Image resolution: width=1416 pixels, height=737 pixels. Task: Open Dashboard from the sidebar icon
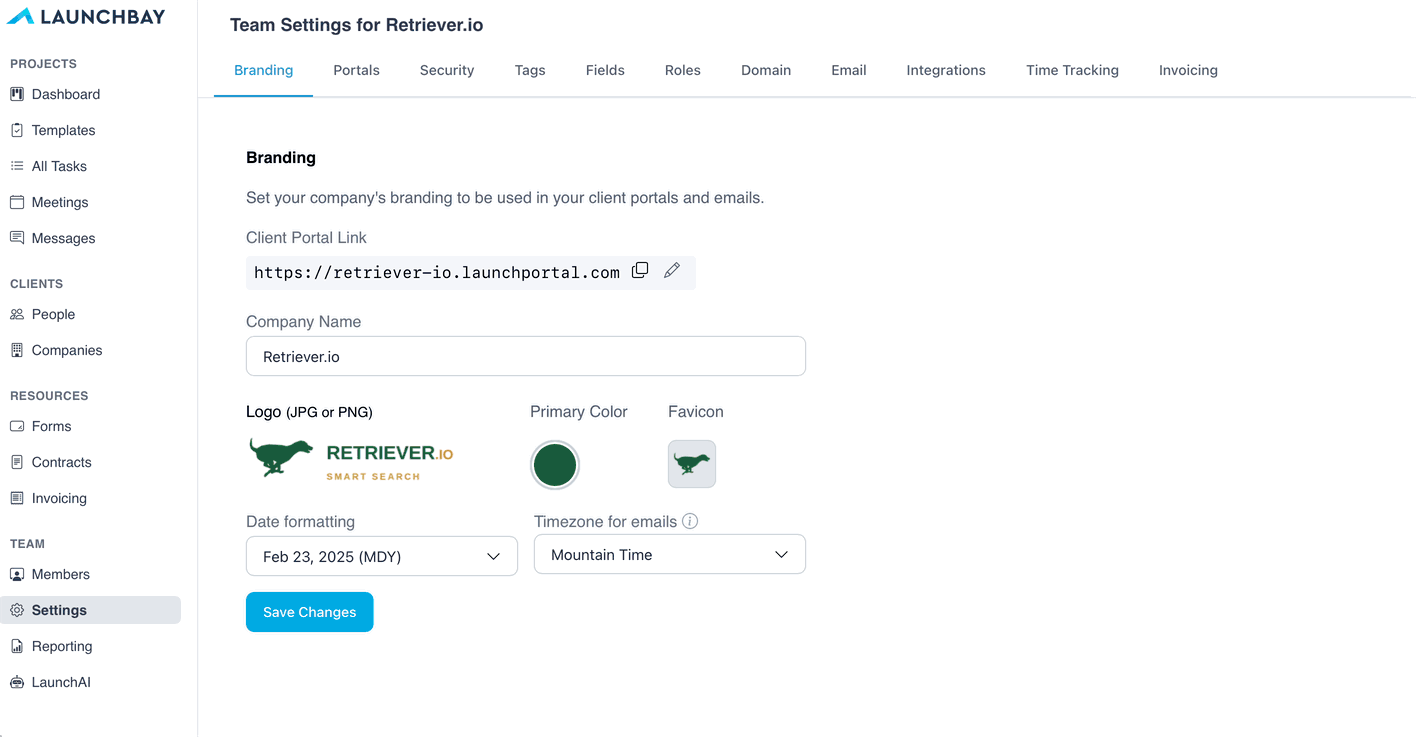17,94
